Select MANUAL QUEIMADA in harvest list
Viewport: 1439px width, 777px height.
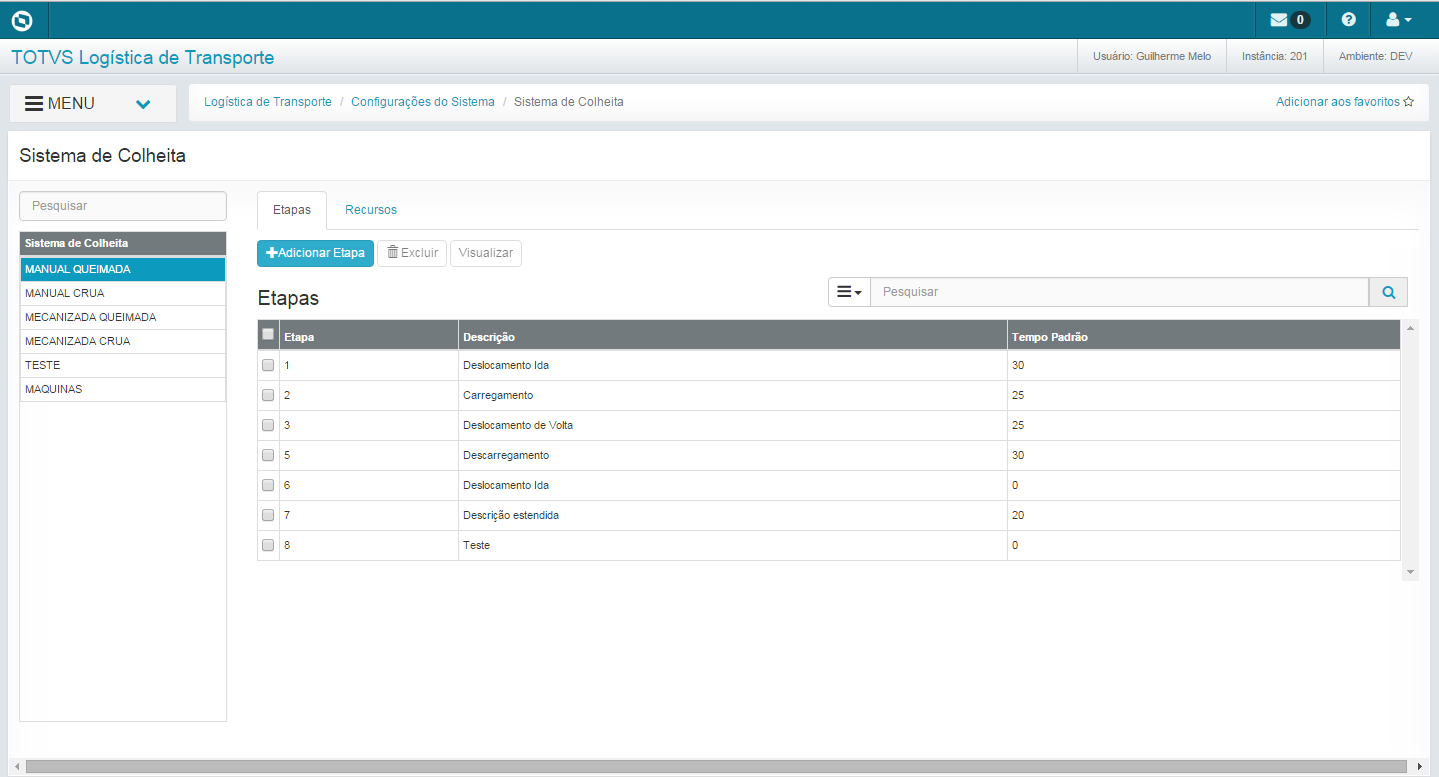[123, 269]
